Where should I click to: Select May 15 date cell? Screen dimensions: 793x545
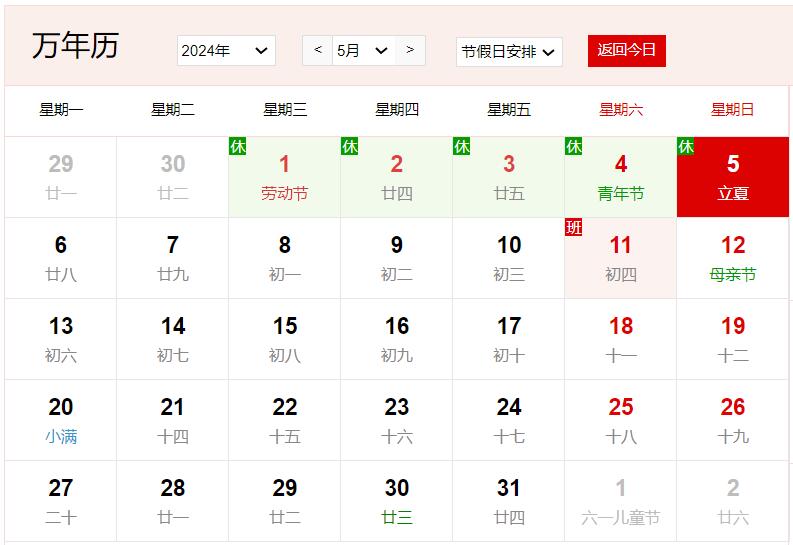click(x=284, y=339)
